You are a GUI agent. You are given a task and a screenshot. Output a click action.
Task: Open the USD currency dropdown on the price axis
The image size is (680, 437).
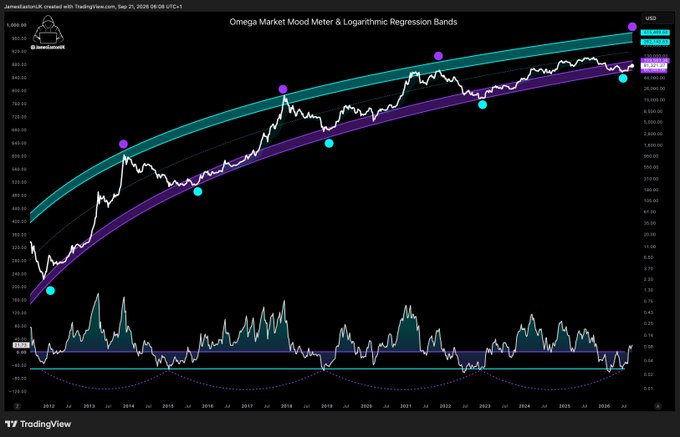[657, 18]
